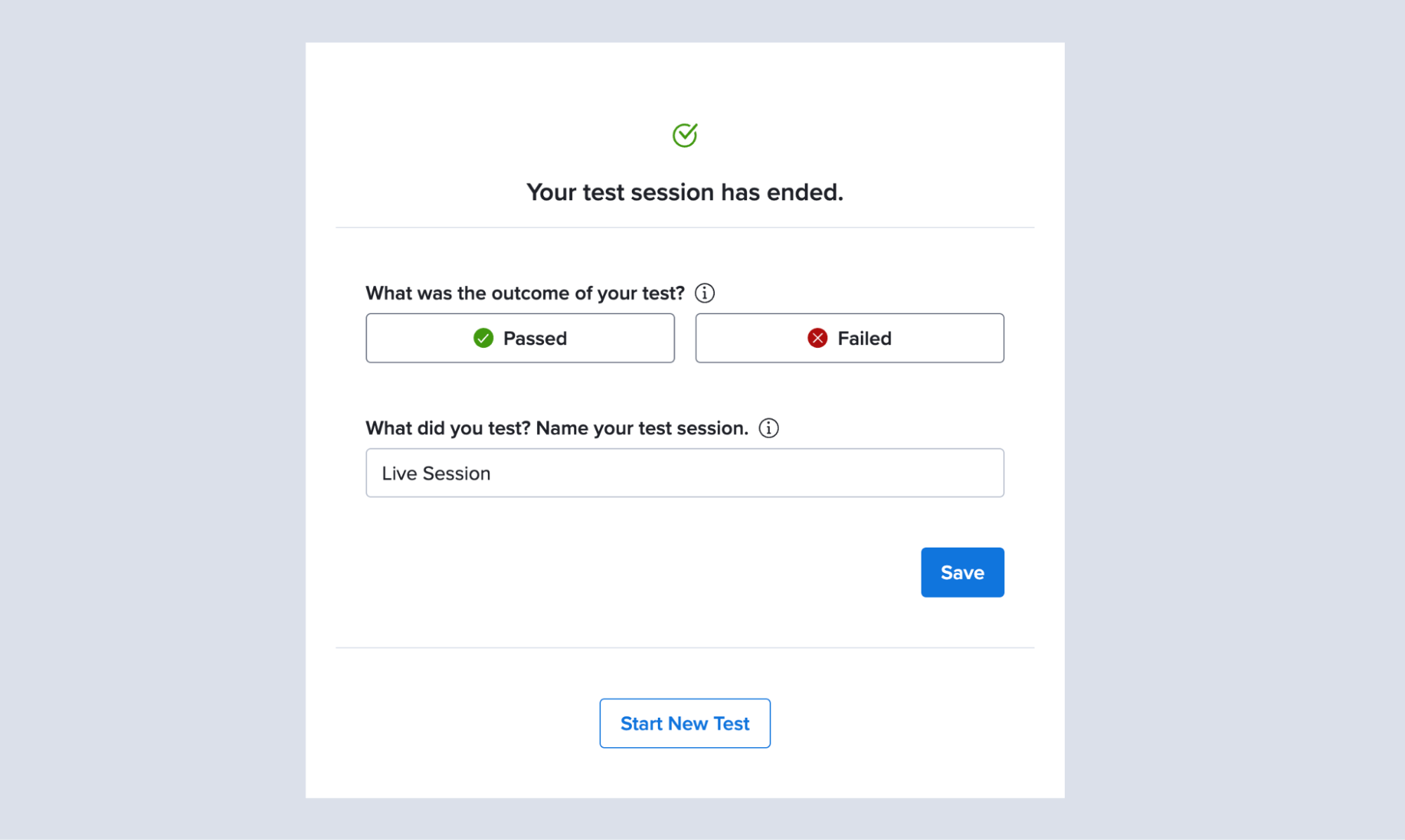This screenshot has height=840, width=1405.
Task: Mark the test outcome as Passed
Action: pos(520,338)
